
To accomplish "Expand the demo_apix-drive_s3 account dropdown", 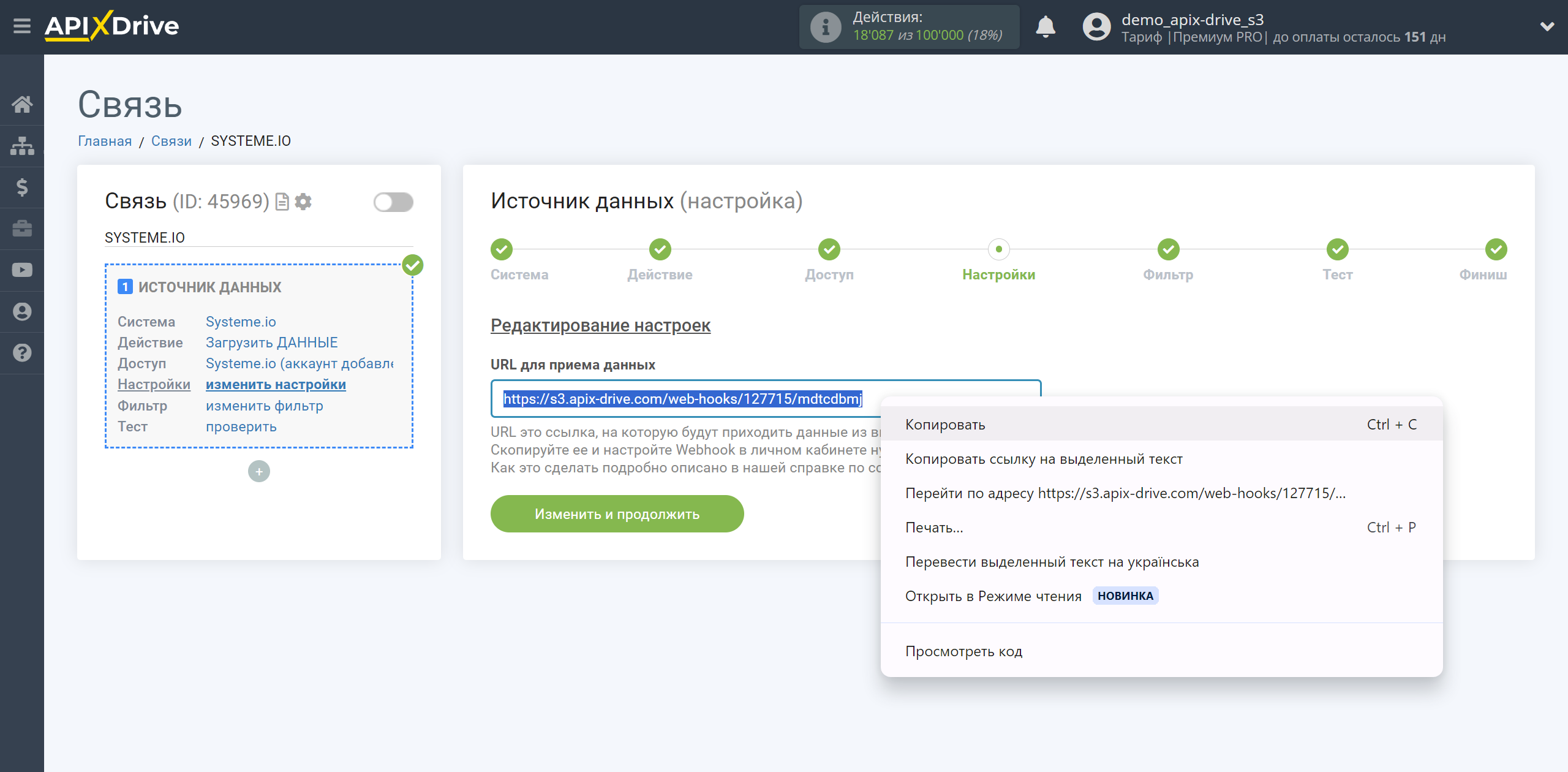I will pyautogui.click(x=1544, y=27).
